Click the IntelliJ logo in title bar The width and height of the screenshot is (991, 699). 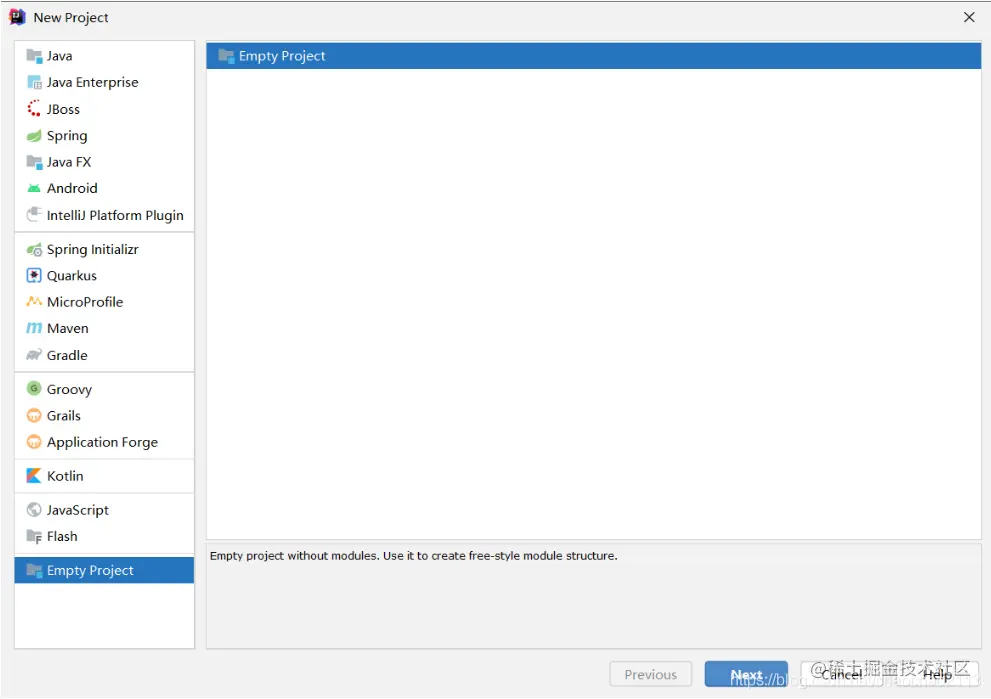[17, 17]
